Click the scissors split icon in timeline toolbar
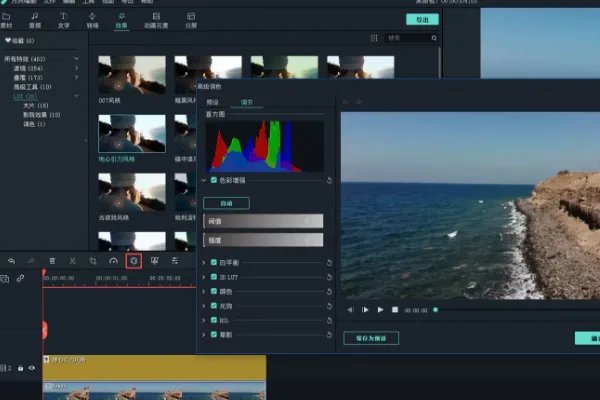 [x=72, y=260]
